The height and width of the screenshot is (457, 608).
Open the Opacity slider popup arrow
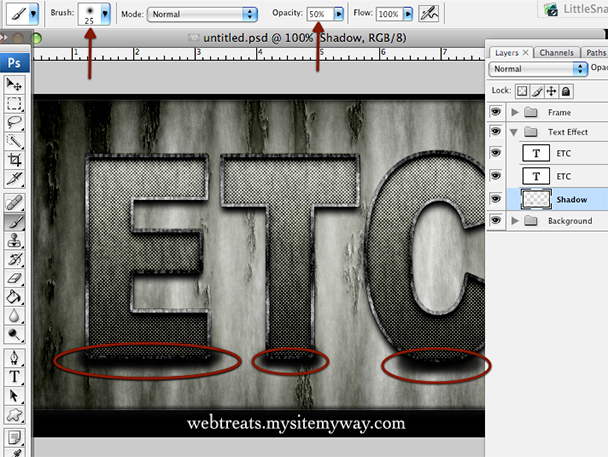click(x=339, y=14)
